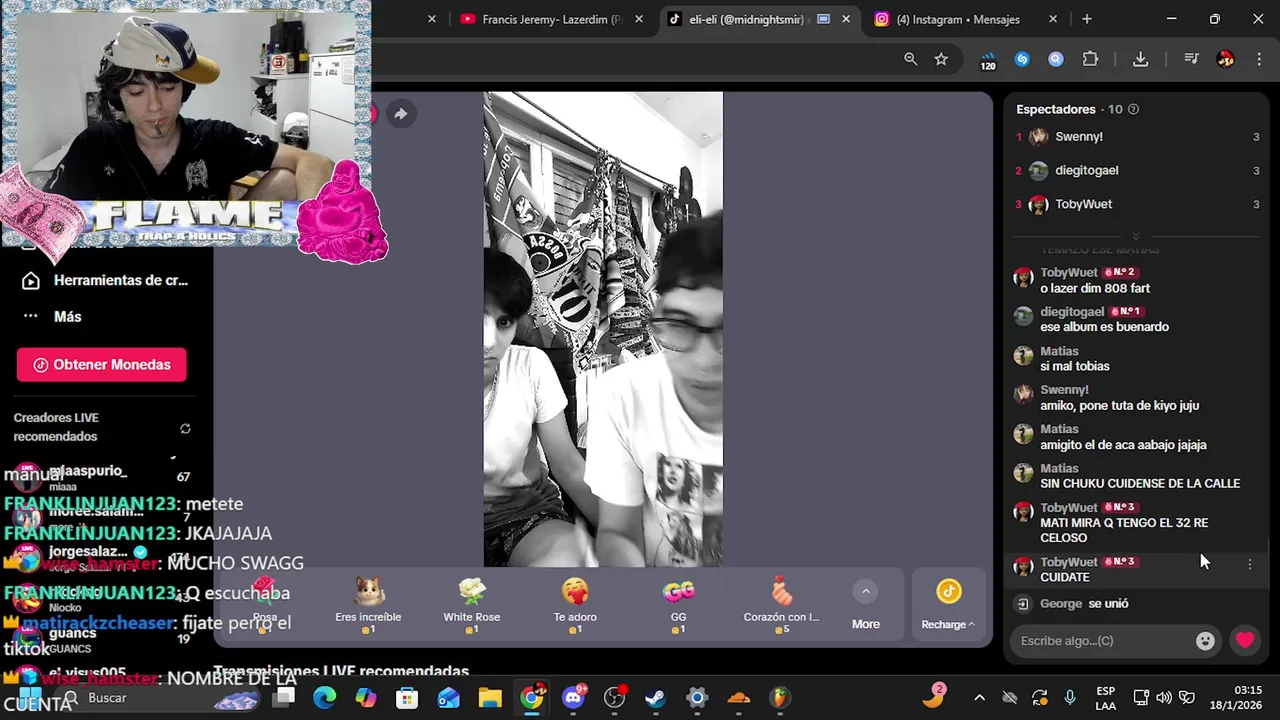The image size is (1280, 720).
Task: Open a new browser tab
Action: click(1087, 19)
